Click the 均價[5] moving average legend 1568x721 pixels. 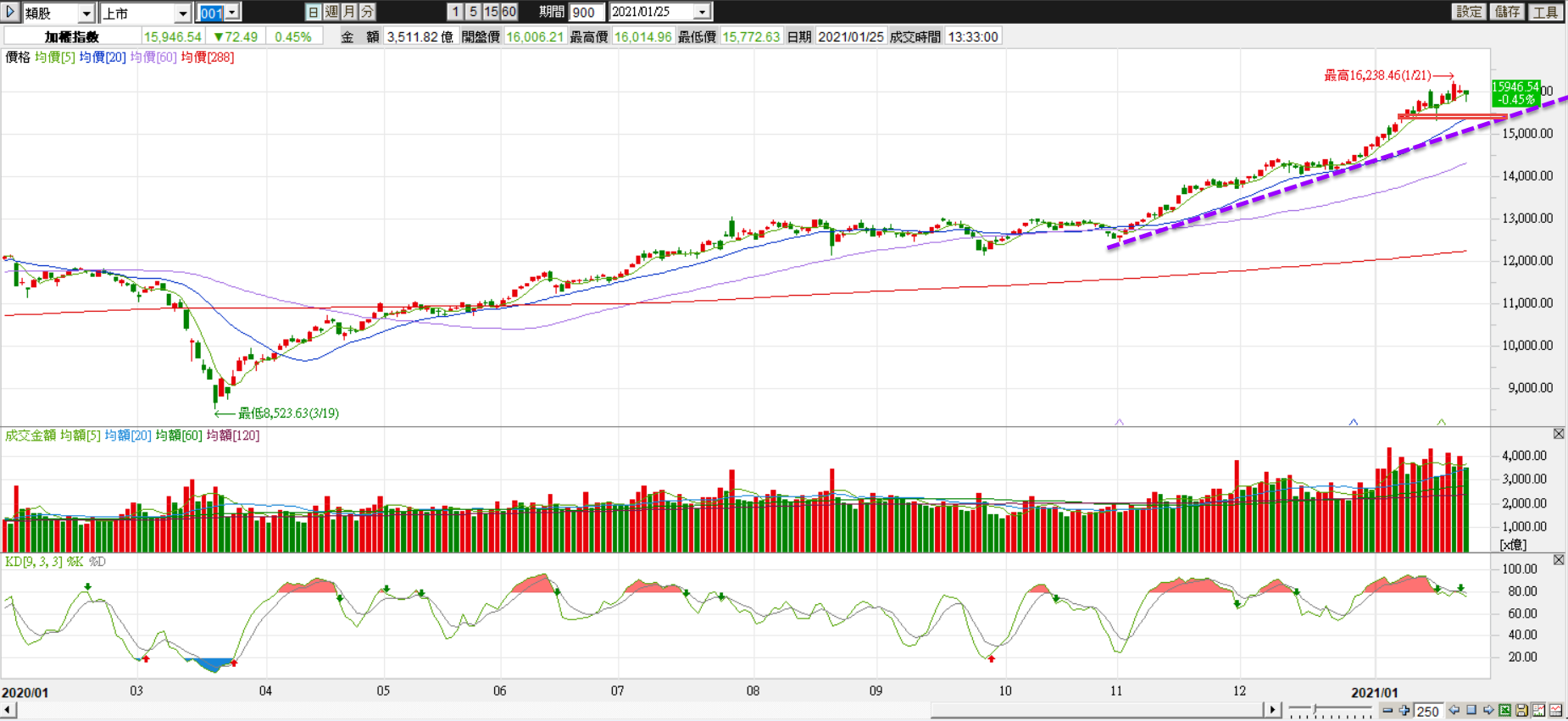[x=55, y=57]
